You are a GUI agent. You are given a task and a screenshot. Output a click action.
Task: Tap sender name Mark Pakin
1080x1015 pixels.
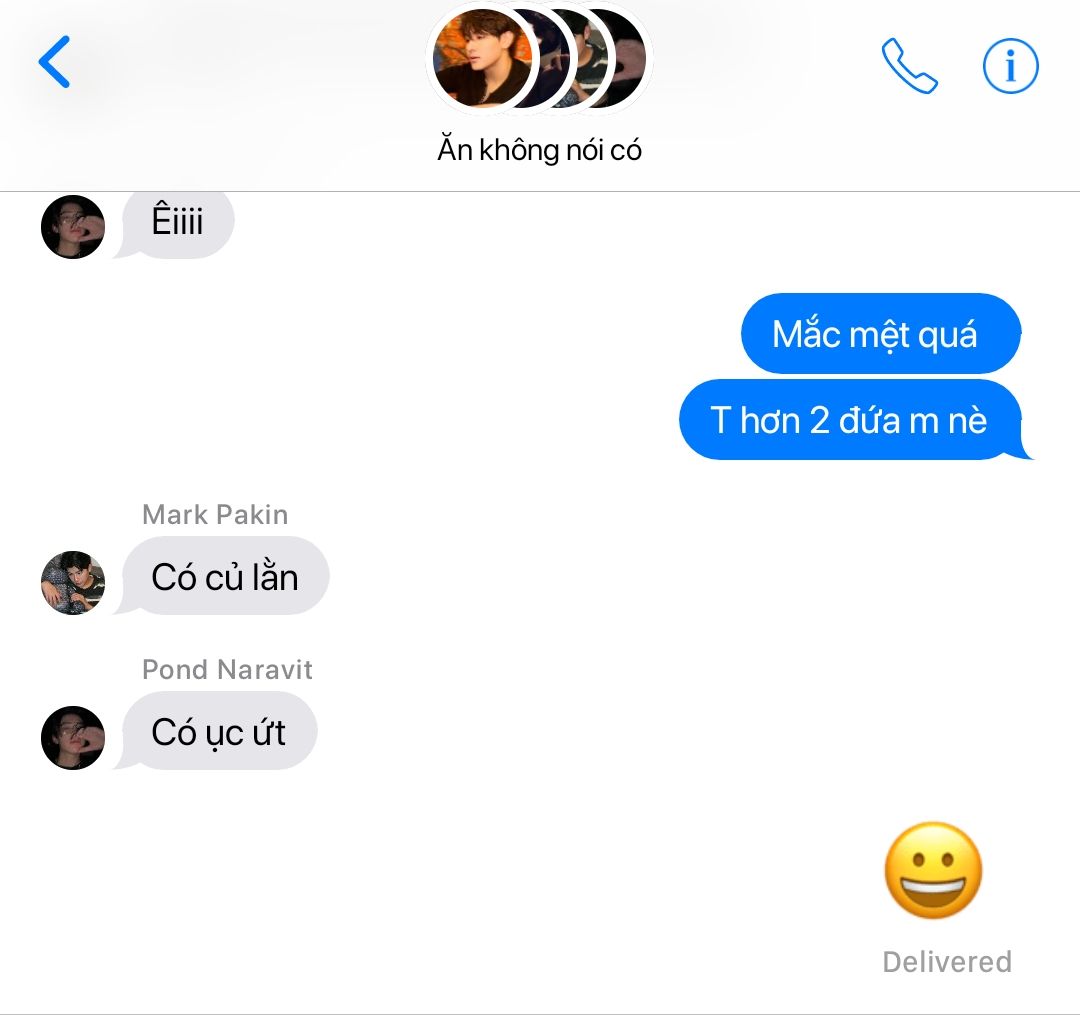click(x=215, y=514)
